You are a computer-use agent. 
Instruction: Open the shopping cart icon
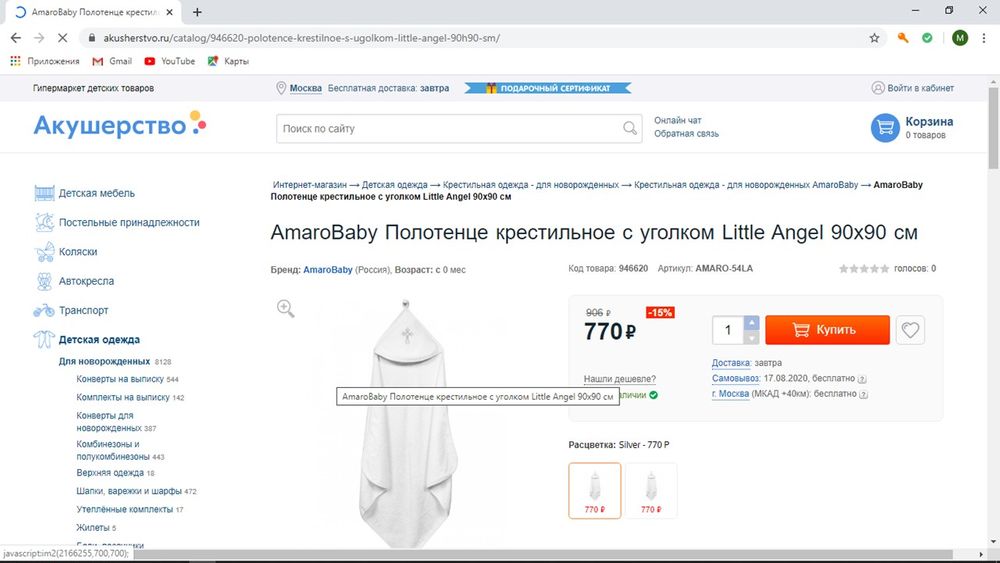click(884, 128)
